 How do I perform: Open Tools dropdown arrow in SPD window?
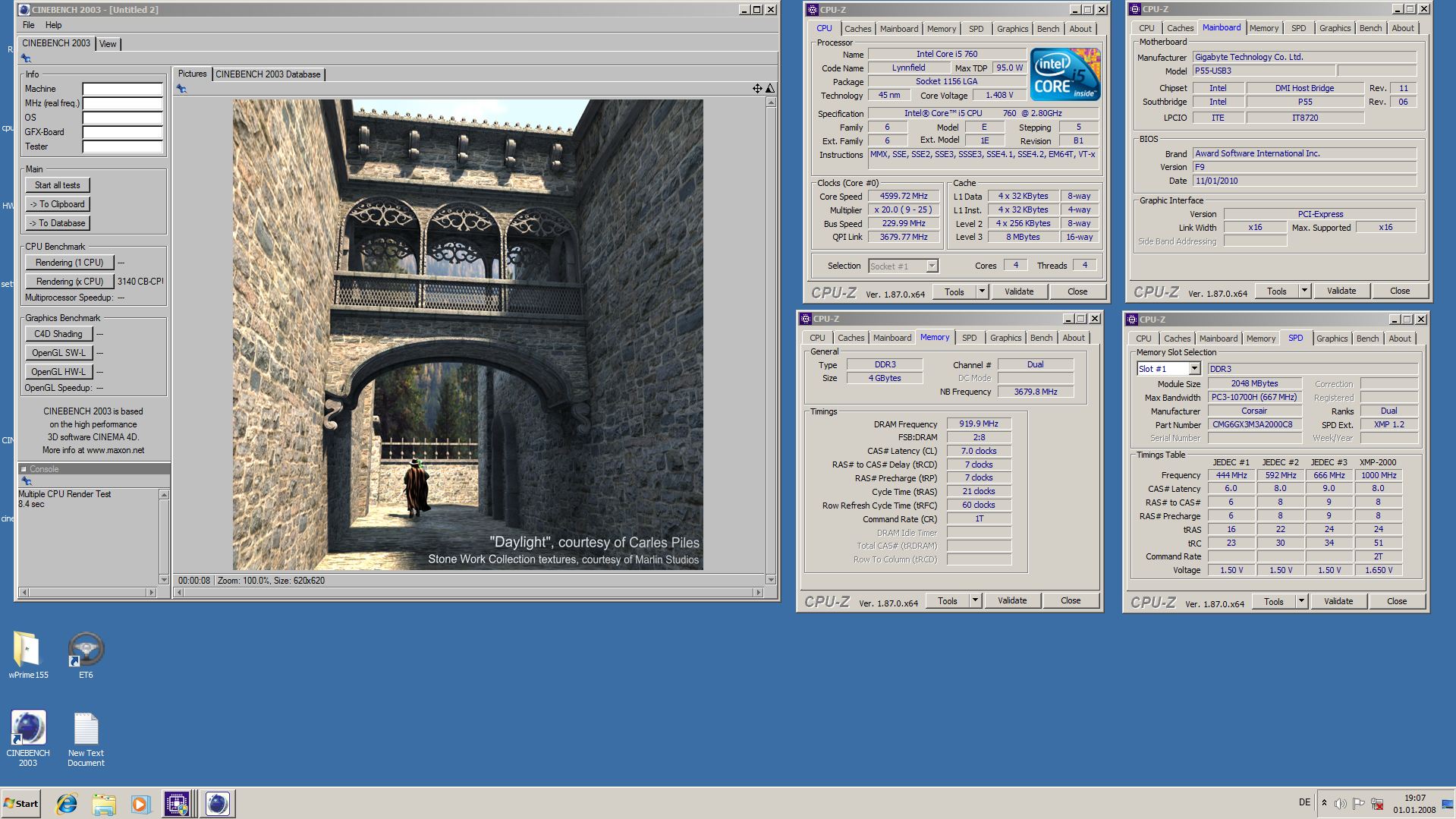tap(1301, 601)
